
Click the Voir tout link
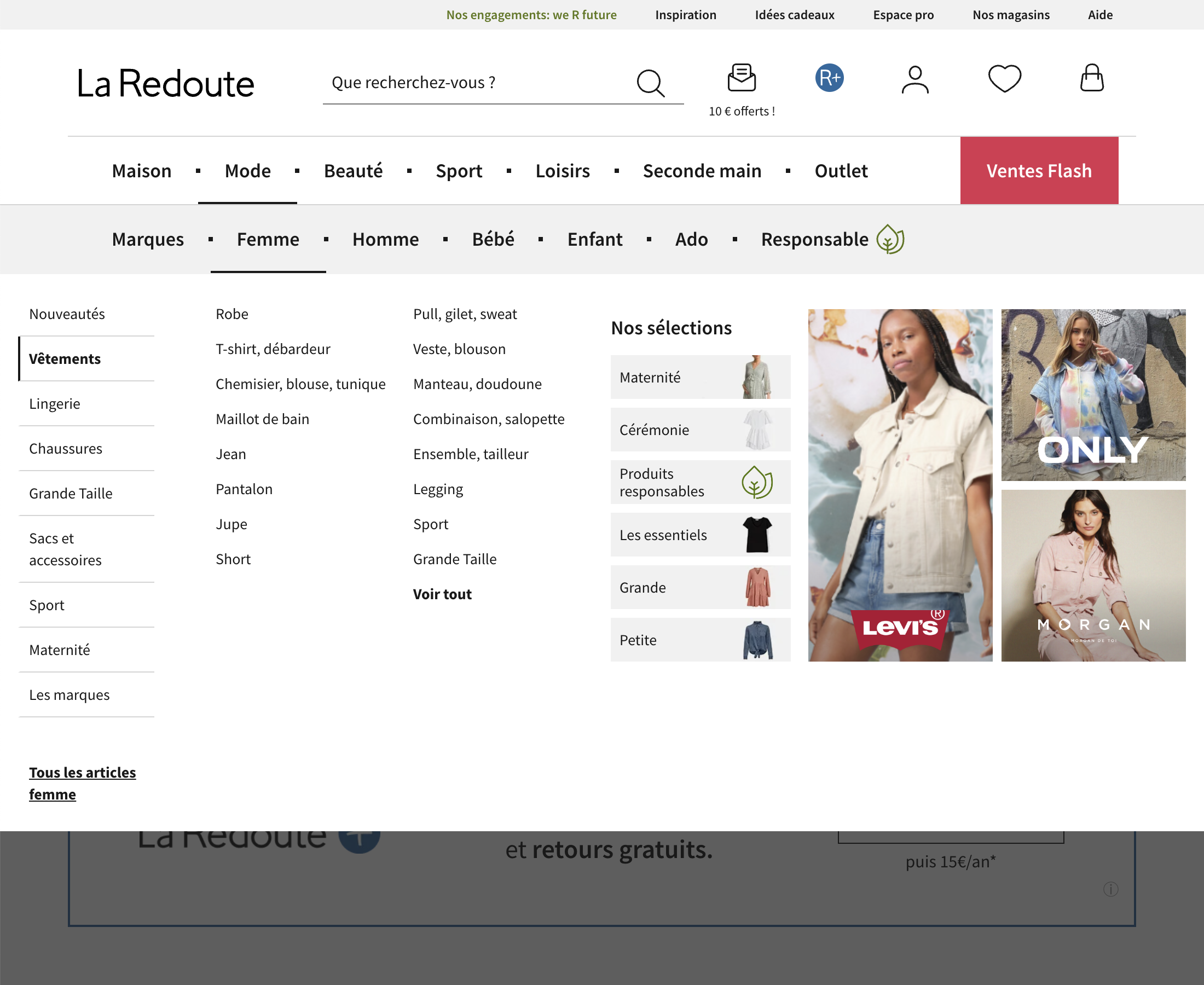click(442, 594)
